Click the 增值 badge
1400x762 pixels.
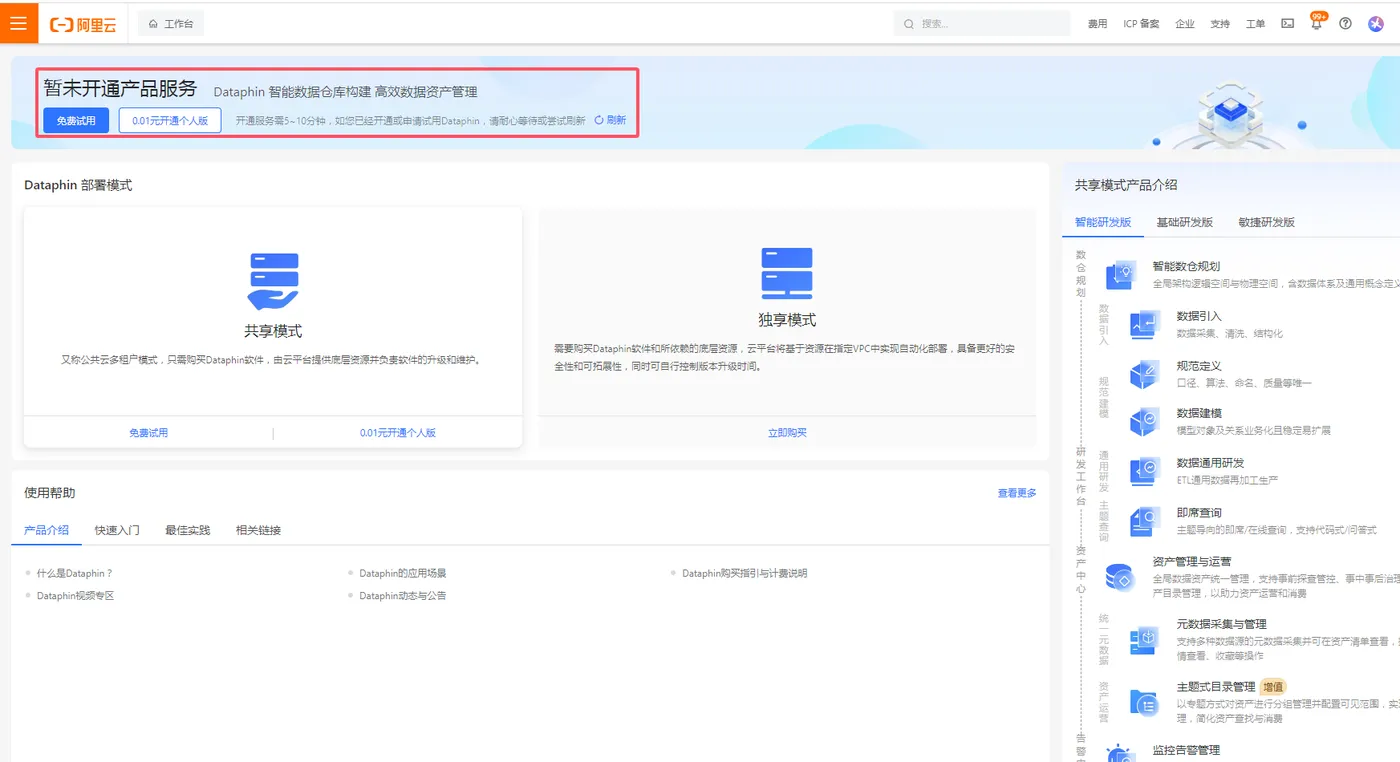pos(1273,687)
